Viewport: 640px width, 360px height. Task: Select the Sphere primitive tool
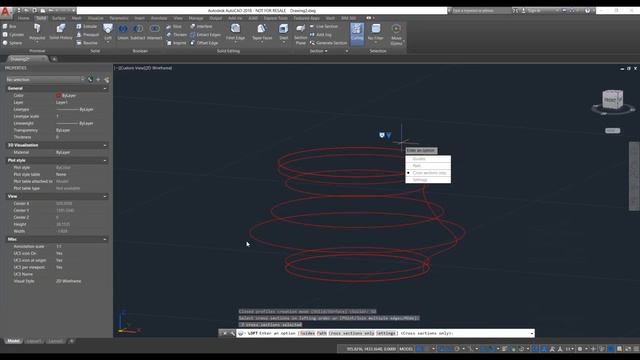pyautogui.click(x=12, y=43)
